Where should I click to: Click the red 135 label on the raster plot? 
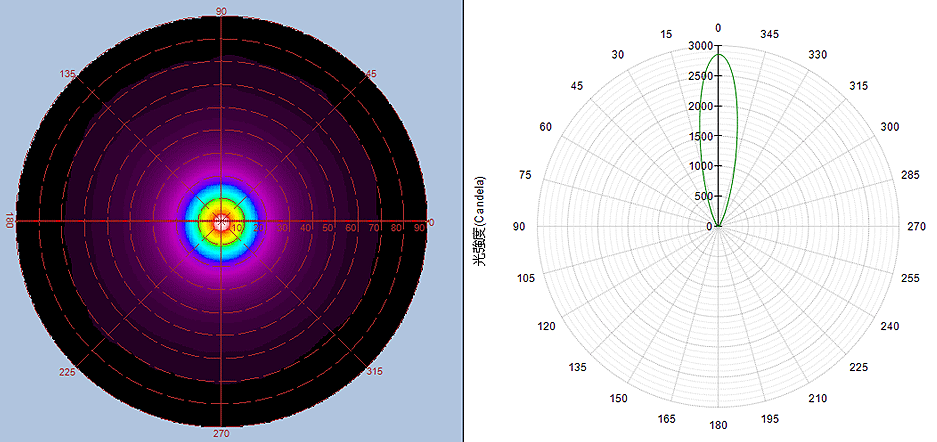coord(68,74)
